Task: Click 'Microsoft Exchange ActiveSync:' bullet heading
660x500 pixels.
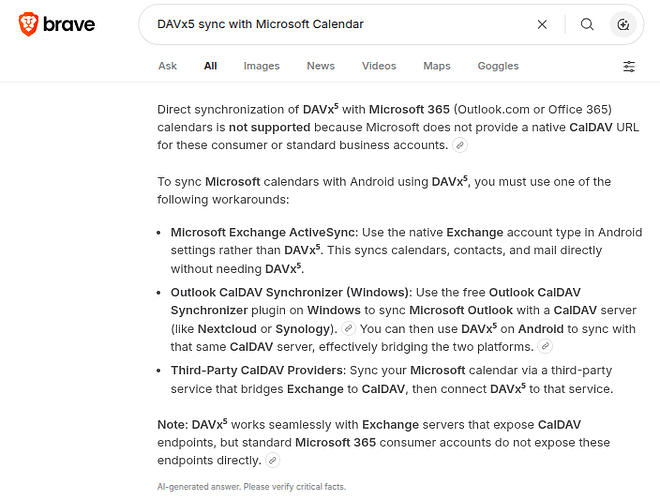Action: [264, 232]
